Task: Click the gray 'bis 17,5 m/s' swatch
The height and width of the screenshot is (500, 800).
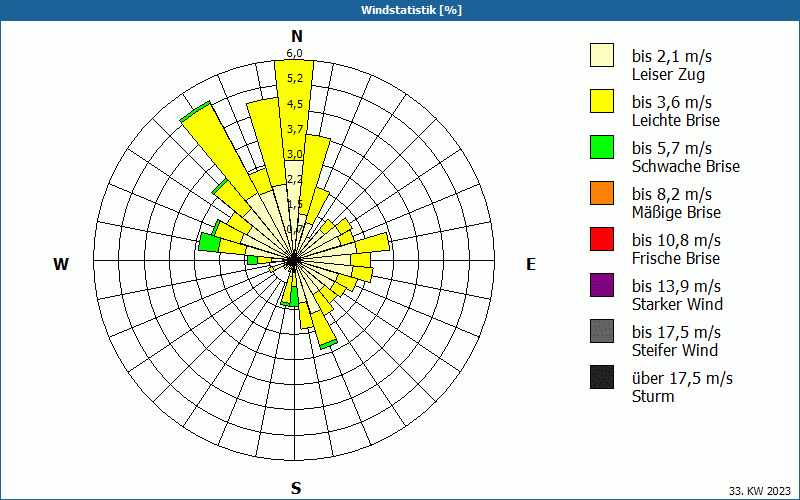Action: pos(602,331)
